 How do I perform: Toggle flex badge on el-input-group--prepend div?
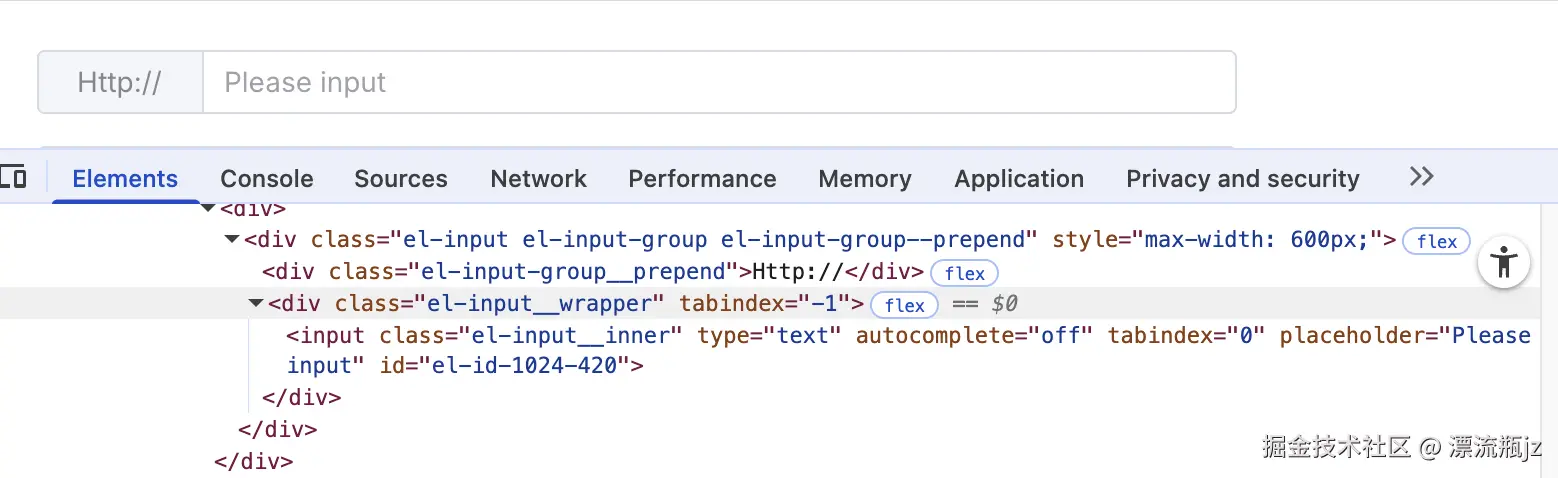pos(1436,241)
